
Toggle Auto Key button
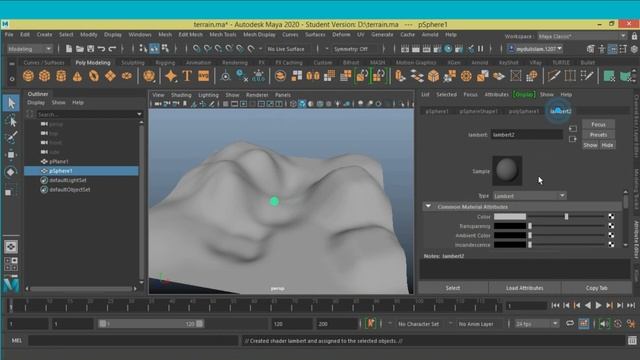click(371, 324)
